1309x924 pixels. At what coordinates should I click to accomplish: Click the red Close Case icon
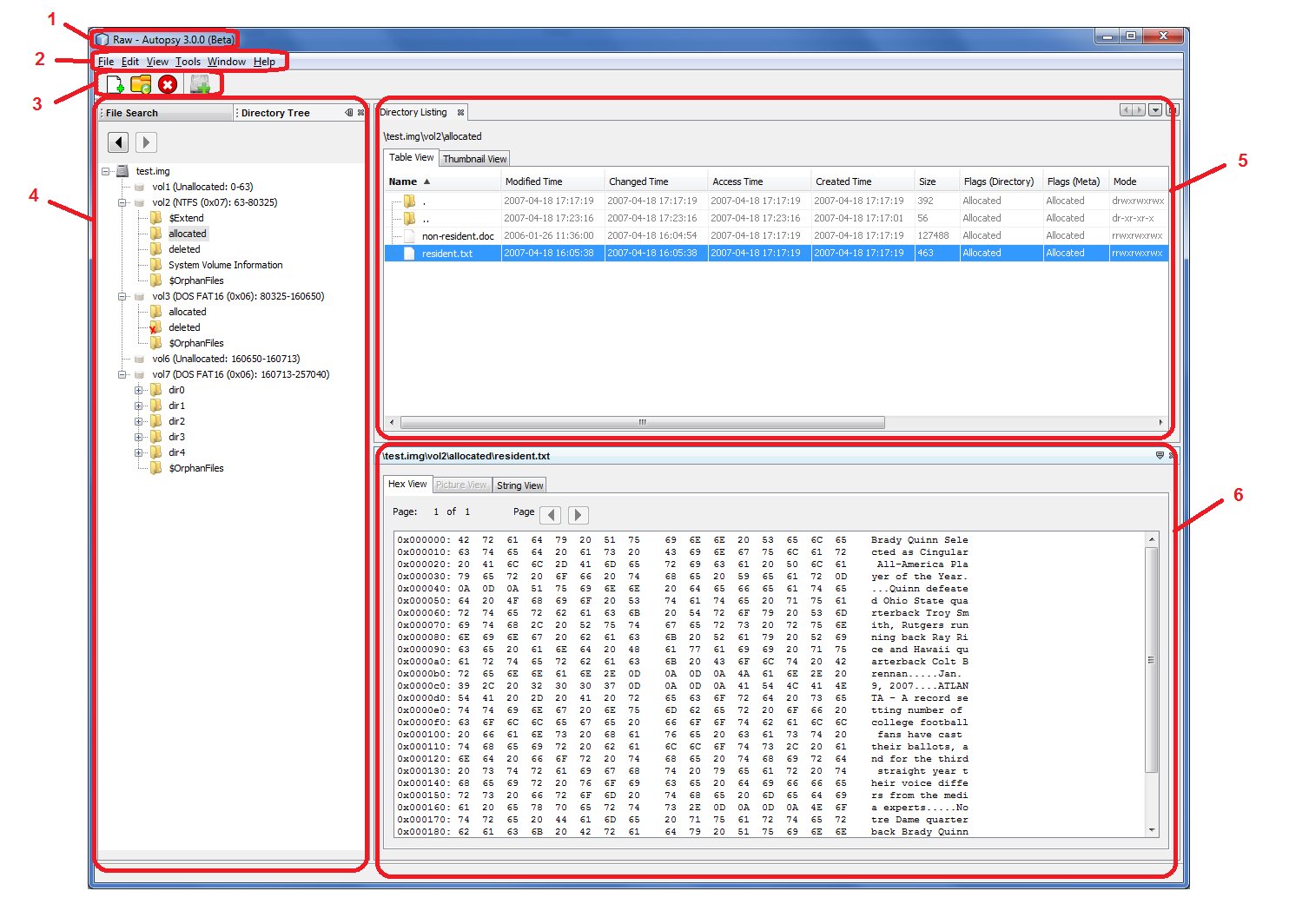[169, 84]
